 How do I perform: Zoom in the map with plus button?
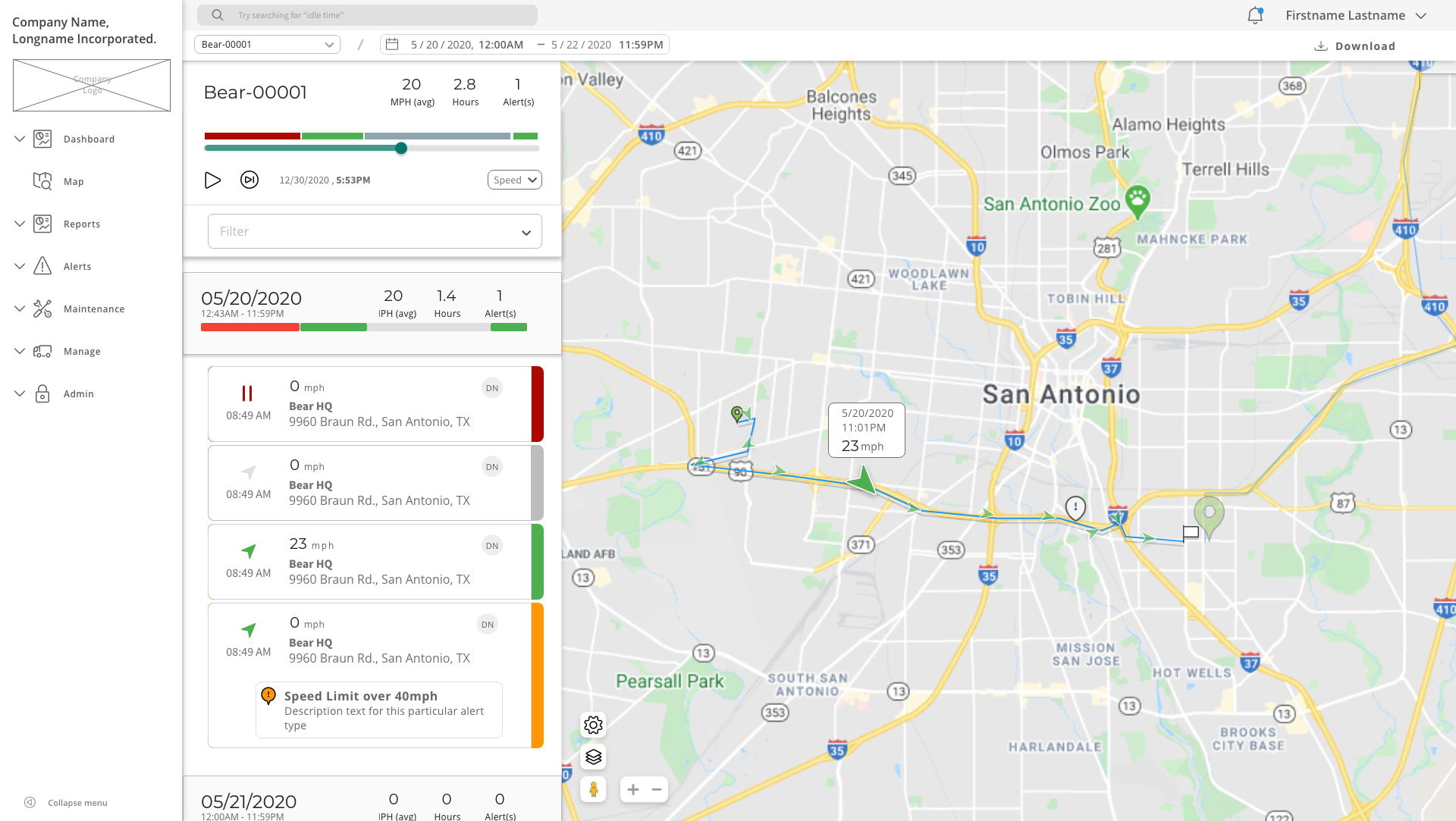point(632,789)
